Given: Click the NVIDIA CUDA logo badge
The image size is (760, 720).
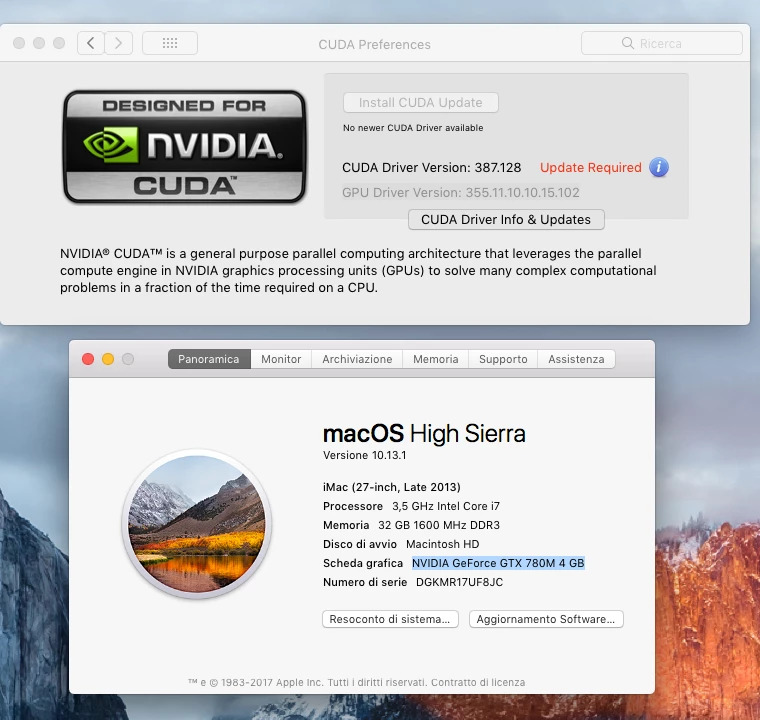Looking at the screenshot, I should pyautogui.click(x=184, y=146).
